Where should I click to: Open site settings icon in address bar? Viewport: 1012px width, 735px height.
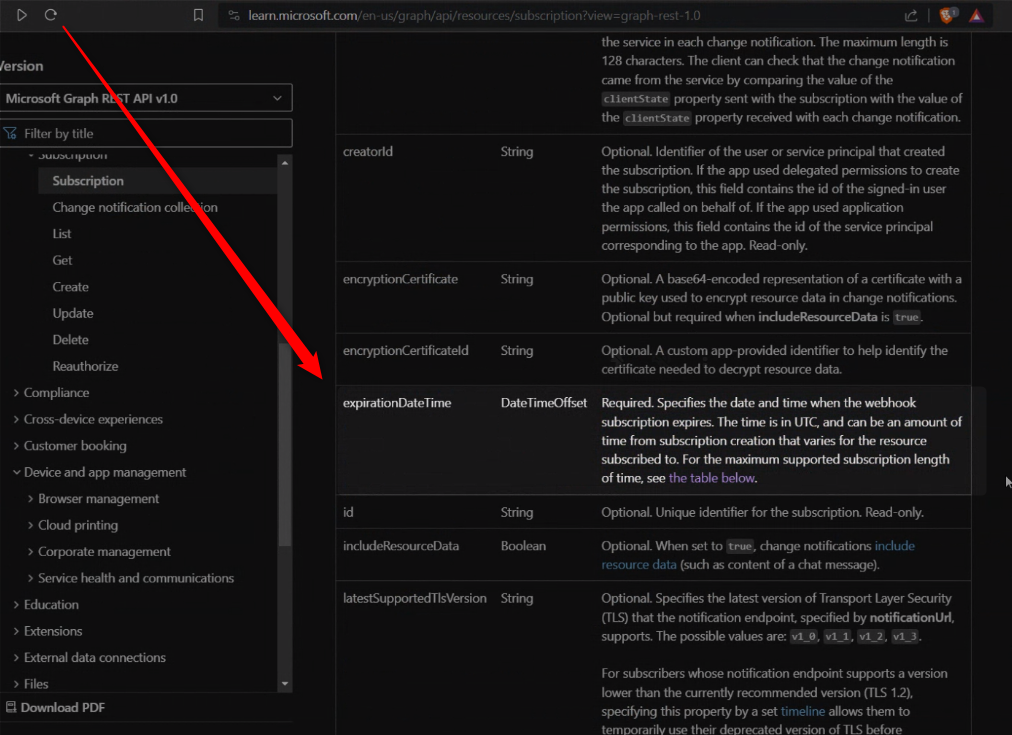pyautogui.click(x=234, y=15)
